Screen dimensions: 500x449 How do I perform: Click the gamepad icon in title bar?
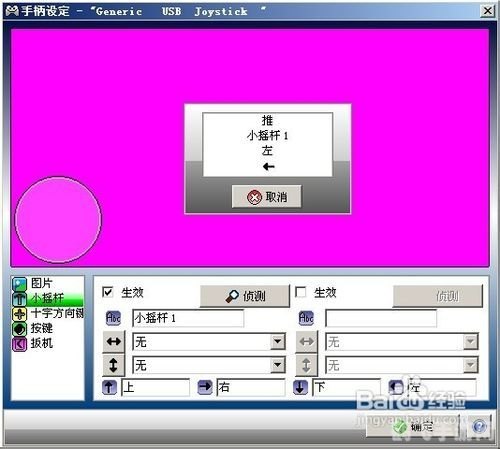12,11
